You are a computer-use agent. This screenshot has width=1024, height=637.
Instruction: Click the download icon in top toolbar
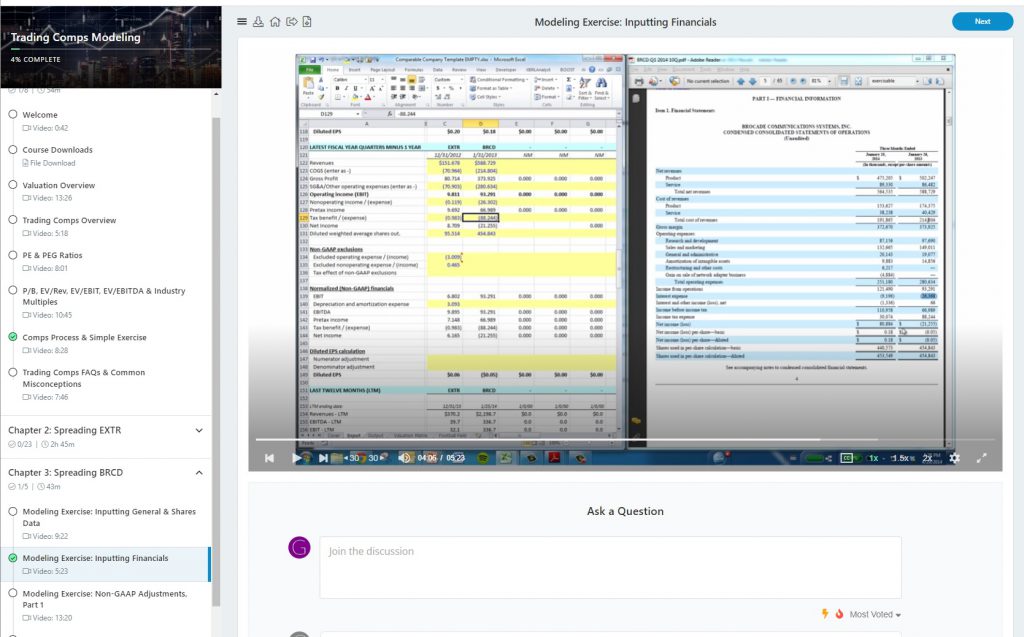tap(258, 22)
